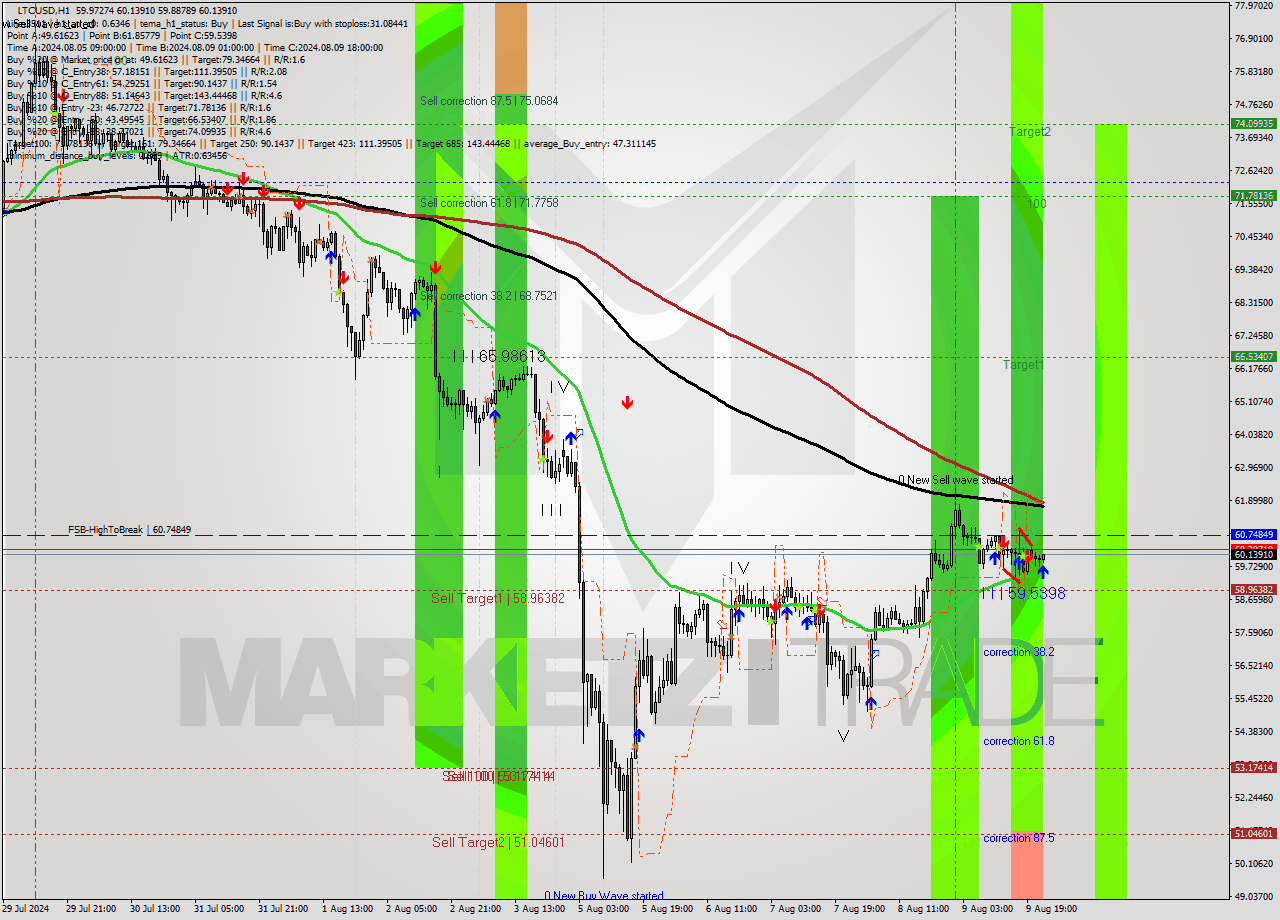Screen dimensions: 1280x920
Task: Click red sell arrow above the 2 Aug drop
Action: [x=435, y=268]
